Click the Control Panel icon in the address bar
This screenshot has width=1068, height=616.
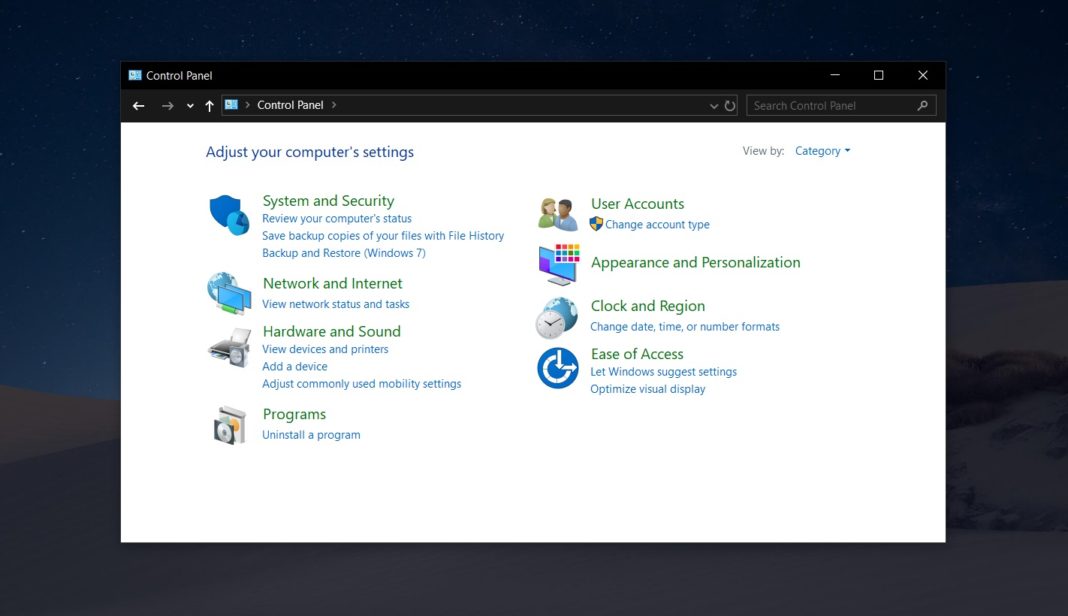tap(232, 104)
